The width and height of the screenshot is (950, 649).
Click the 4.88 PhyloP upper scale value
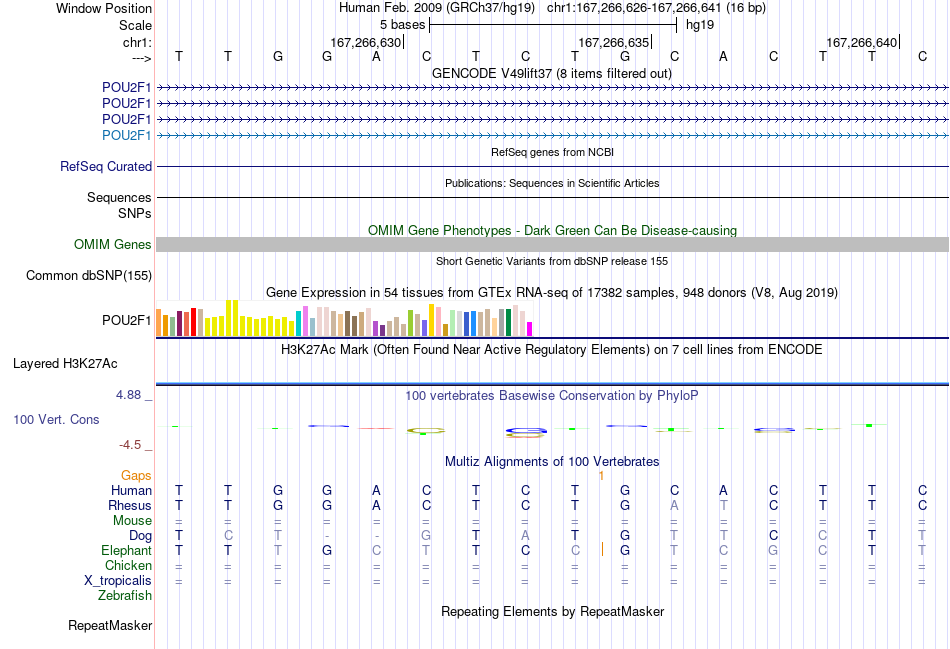click(x=128, y=394)
